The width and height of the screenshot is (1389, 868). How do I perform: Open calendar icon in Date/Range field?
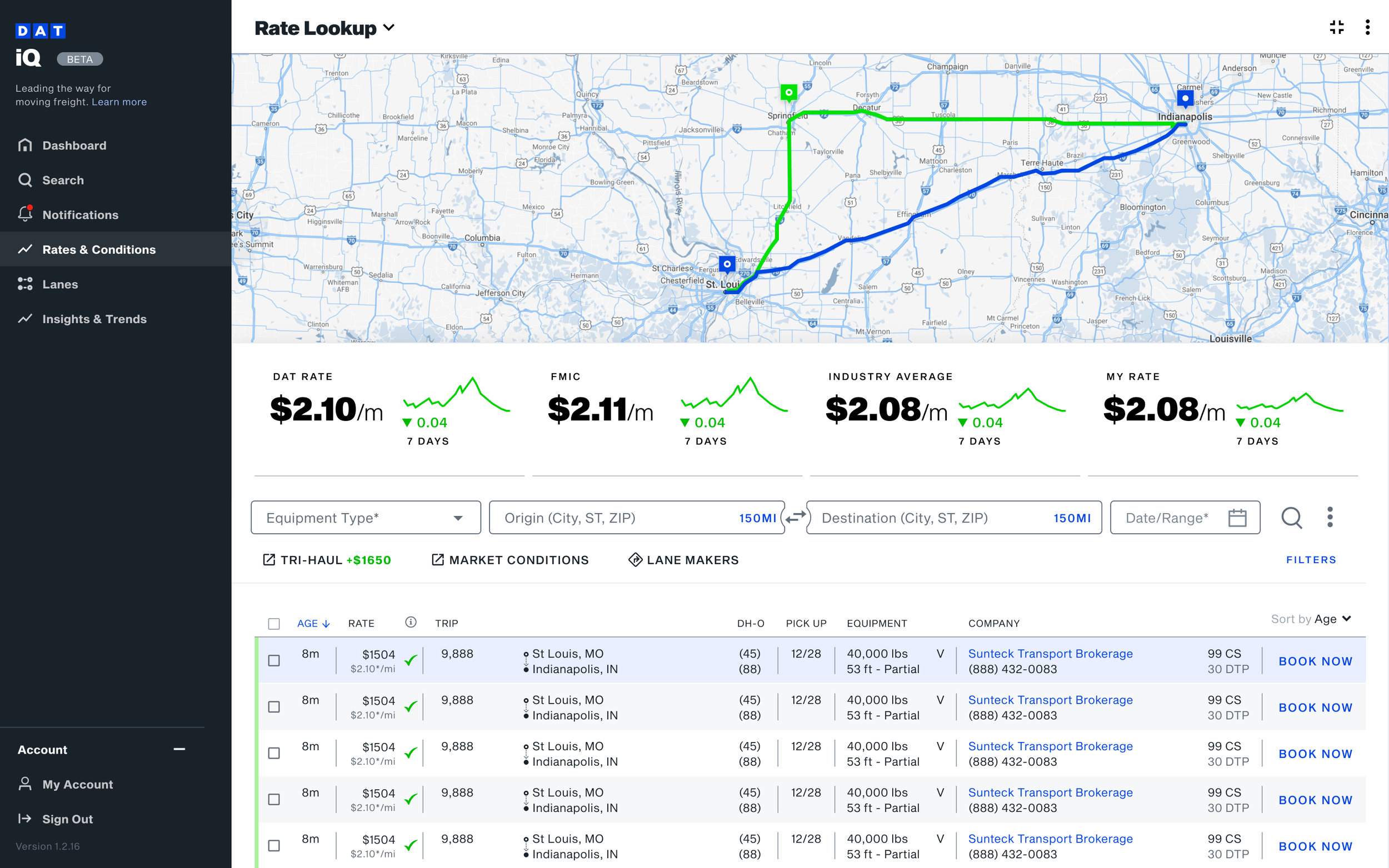pyautogui.click(x=1237, y=518)
